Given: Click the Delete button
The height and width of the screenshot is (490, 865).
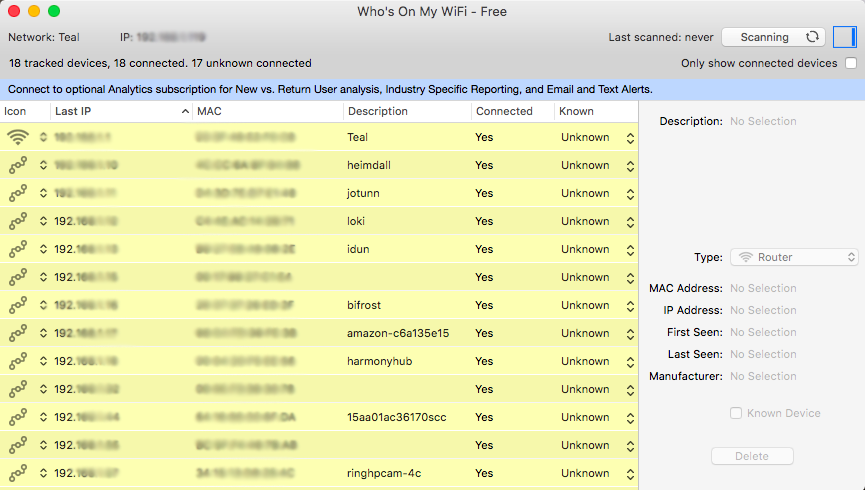Looking at the screenshot, I should coord(752,456).
